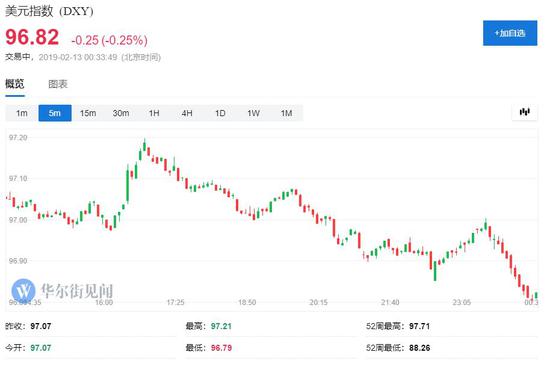The image size is (550, 370).
Task: Click the 18:50 time axis label
Action: pyautogui.click(x=247, y=302)
